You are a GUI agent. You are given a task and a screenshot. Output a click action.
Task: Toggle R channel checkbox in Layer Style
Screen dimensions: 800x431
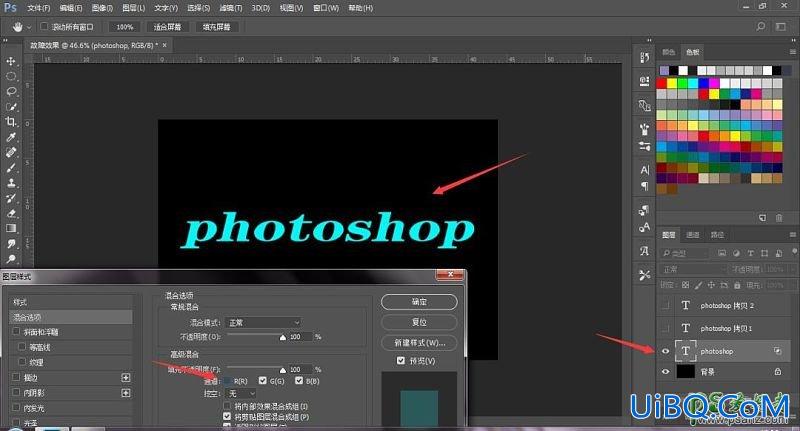coord(228,381)
